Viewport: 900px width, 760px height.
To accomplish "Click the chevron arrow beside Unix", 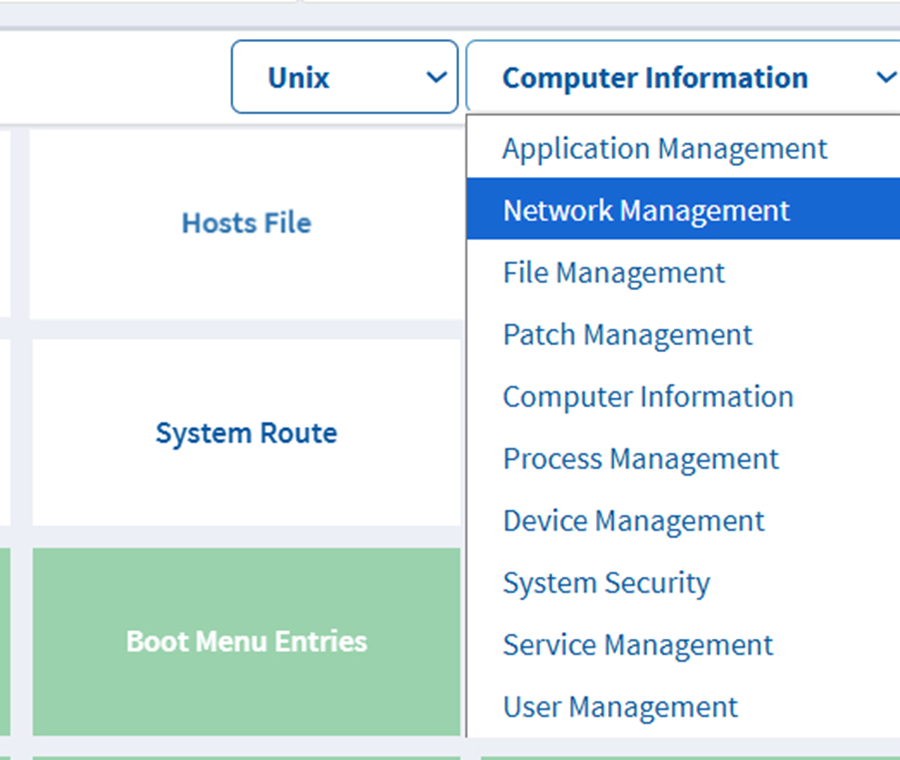I will 436,77.
